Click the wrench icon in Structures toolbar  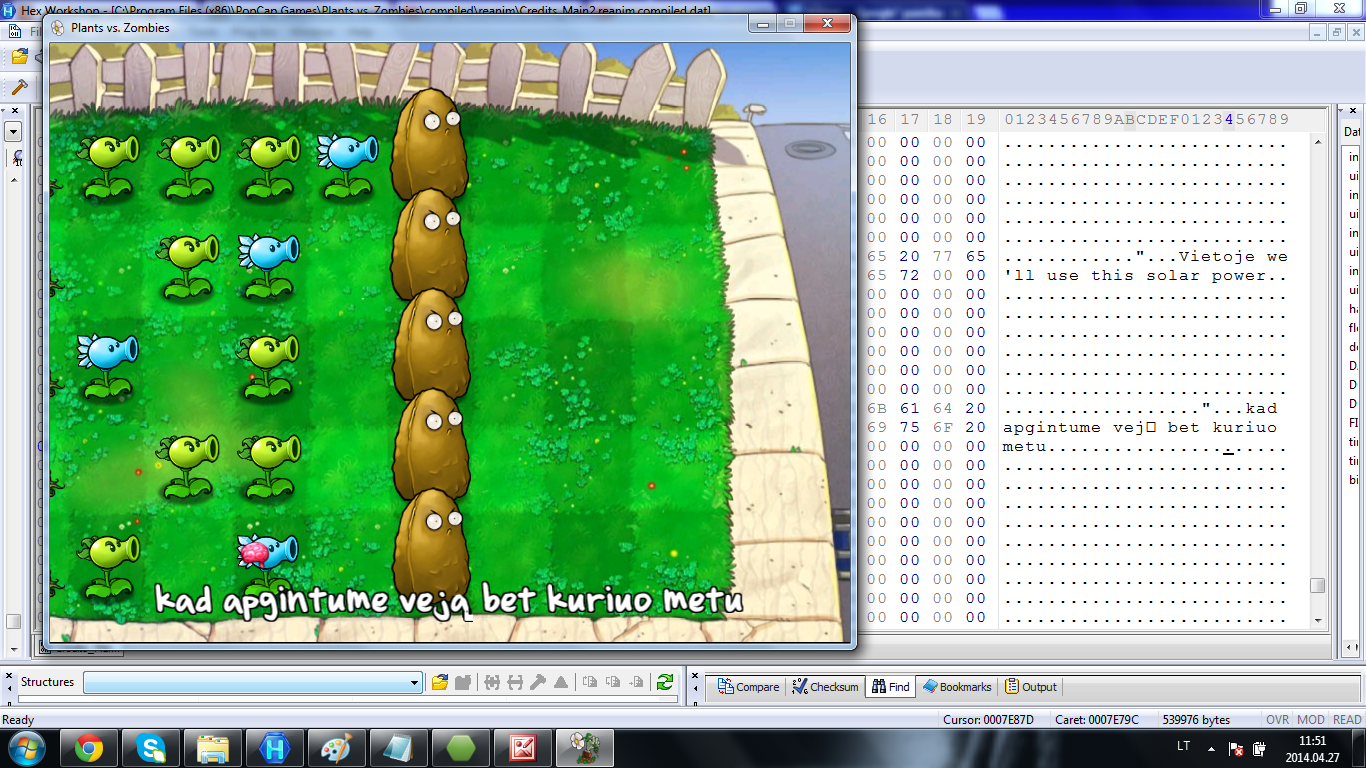click(538, 682)
